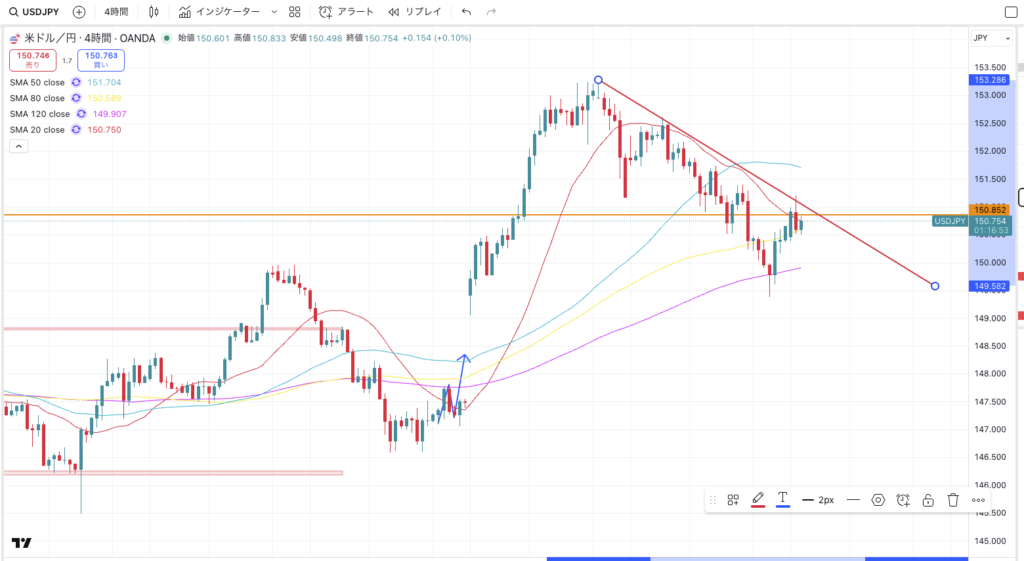Open the indicator templates grid icon

tap(294, 12)
